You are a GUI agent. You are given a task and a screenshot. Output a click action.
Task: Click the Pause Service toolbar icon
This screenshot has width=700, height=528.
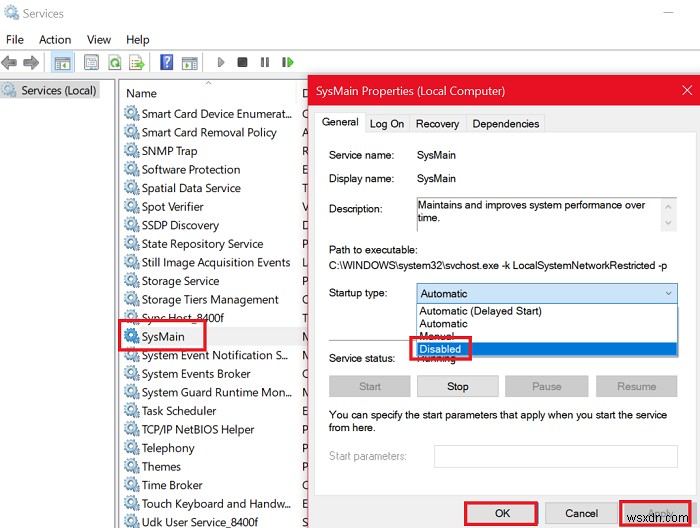click(265, 62)
